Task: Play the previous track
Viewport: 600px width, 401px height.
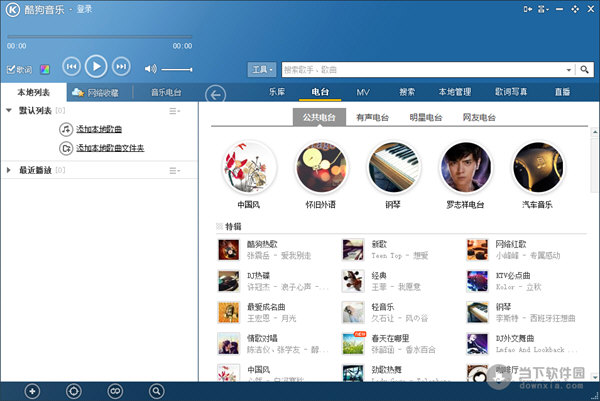Action: (x=72, y=67)
